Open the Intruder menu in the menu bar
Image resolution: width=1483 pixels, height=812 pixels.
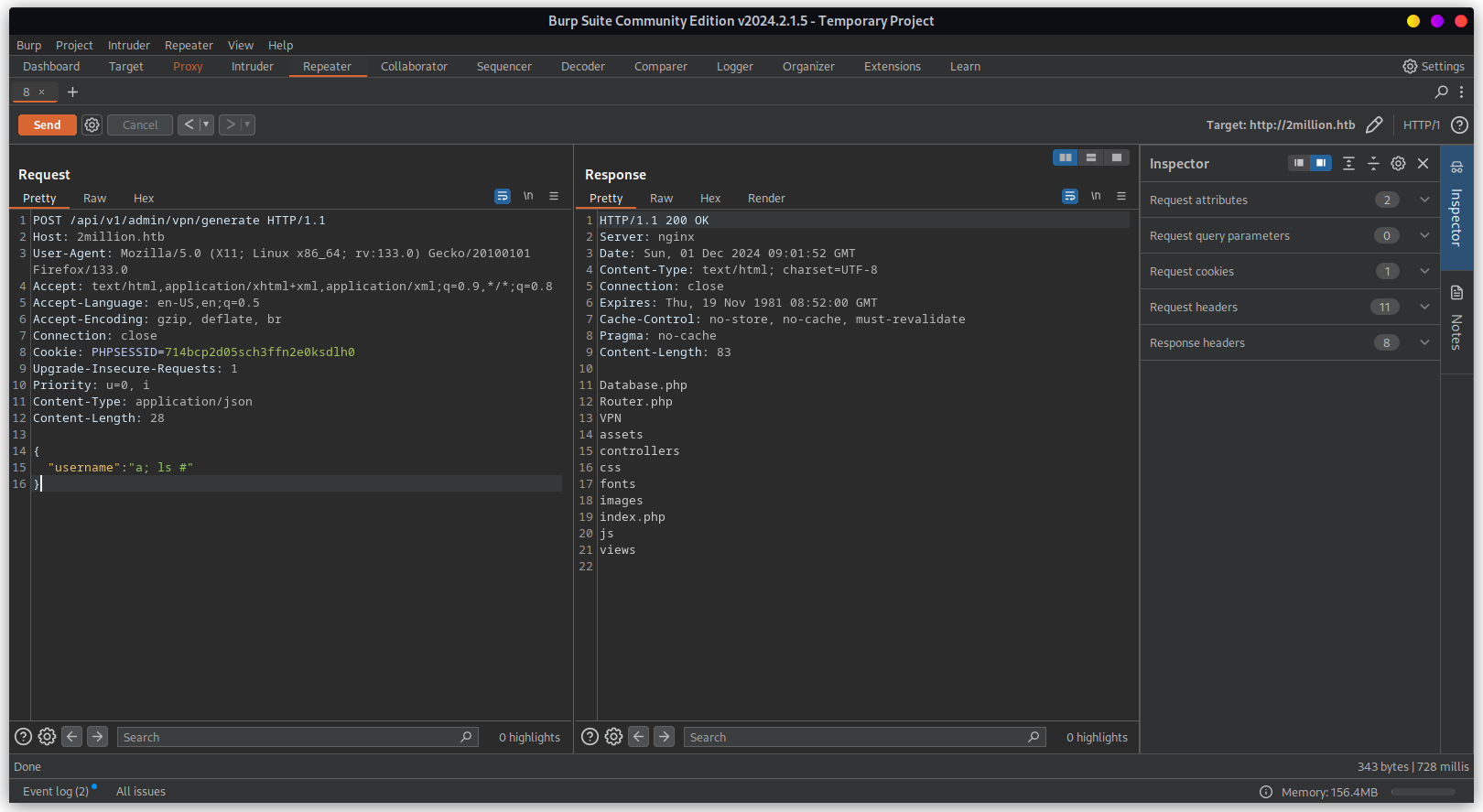pos(128,45)
